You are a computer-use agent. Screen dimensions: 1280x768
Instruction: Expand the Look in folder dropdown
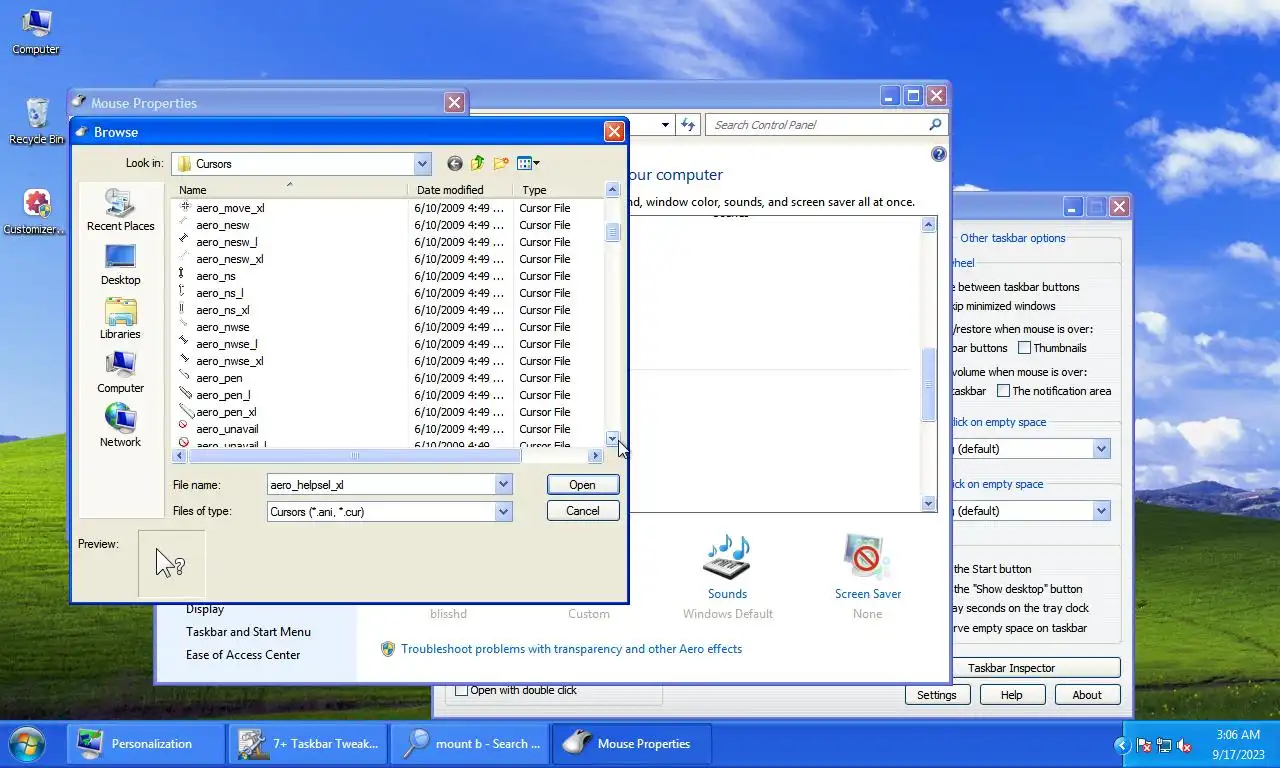tap(422, 164)
